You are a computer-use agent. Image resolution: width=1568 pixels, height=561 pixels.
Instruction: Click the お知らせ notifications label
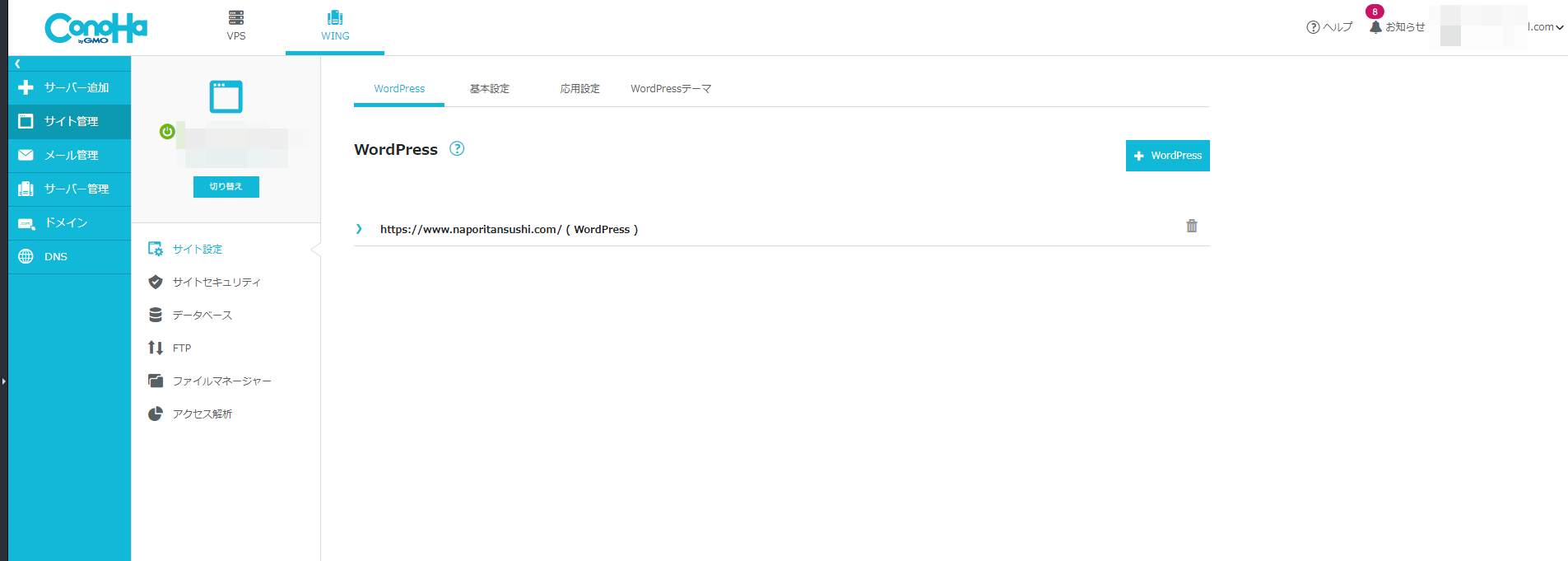click(x=1405, y=27)
